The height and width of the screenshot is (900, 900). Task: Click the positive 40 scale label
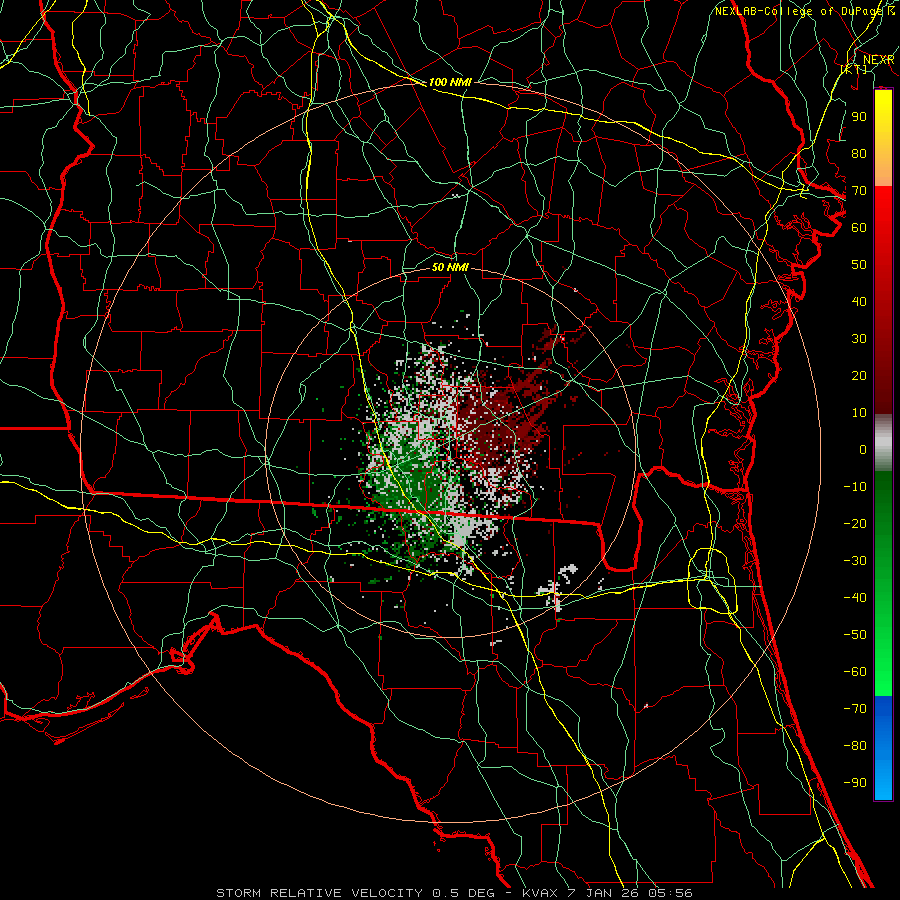pos(859,301)
